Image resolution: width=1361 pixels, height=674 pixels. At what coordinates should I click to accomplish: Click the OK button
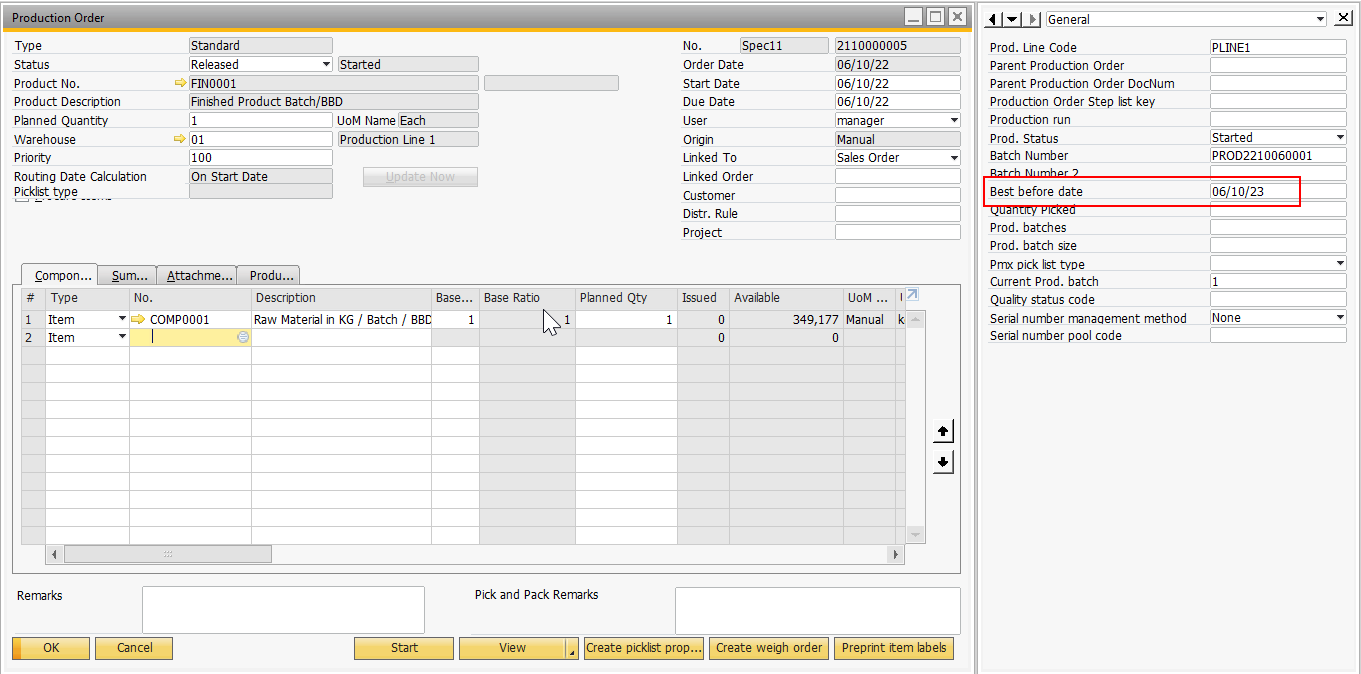[x=51, y=648]
